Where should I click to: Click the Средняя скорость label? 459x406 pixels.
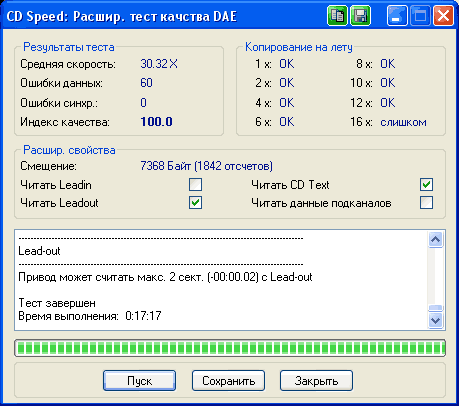(68, 64)
